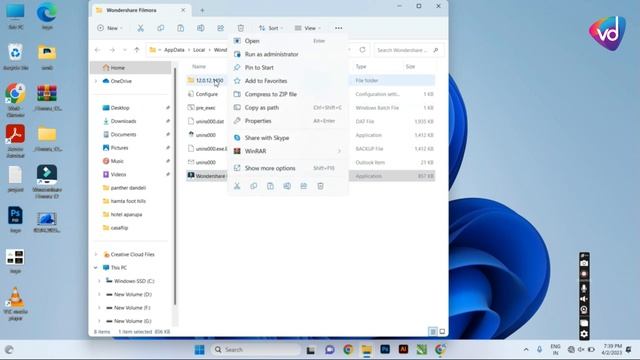Expand the WinRAR submenu arrow
This screenshot has width=640, height=360.
coord(339,151)
